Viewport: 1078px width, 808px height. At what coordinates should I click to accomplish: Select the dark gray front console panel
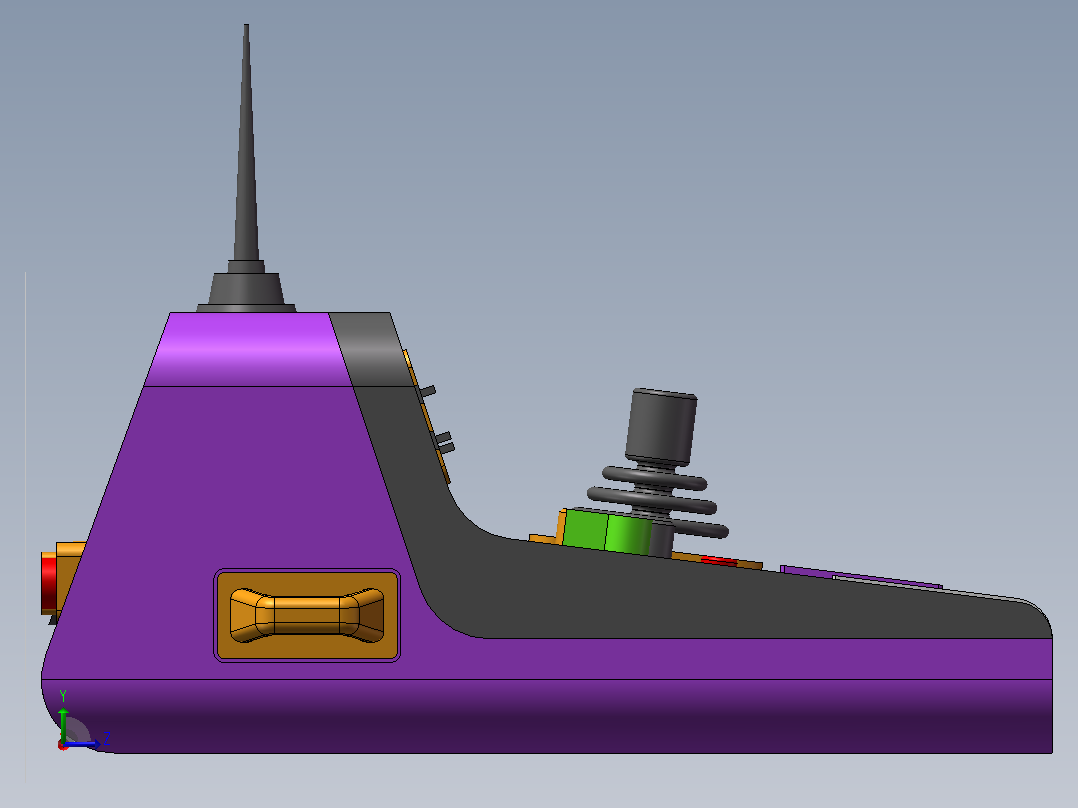688,591
